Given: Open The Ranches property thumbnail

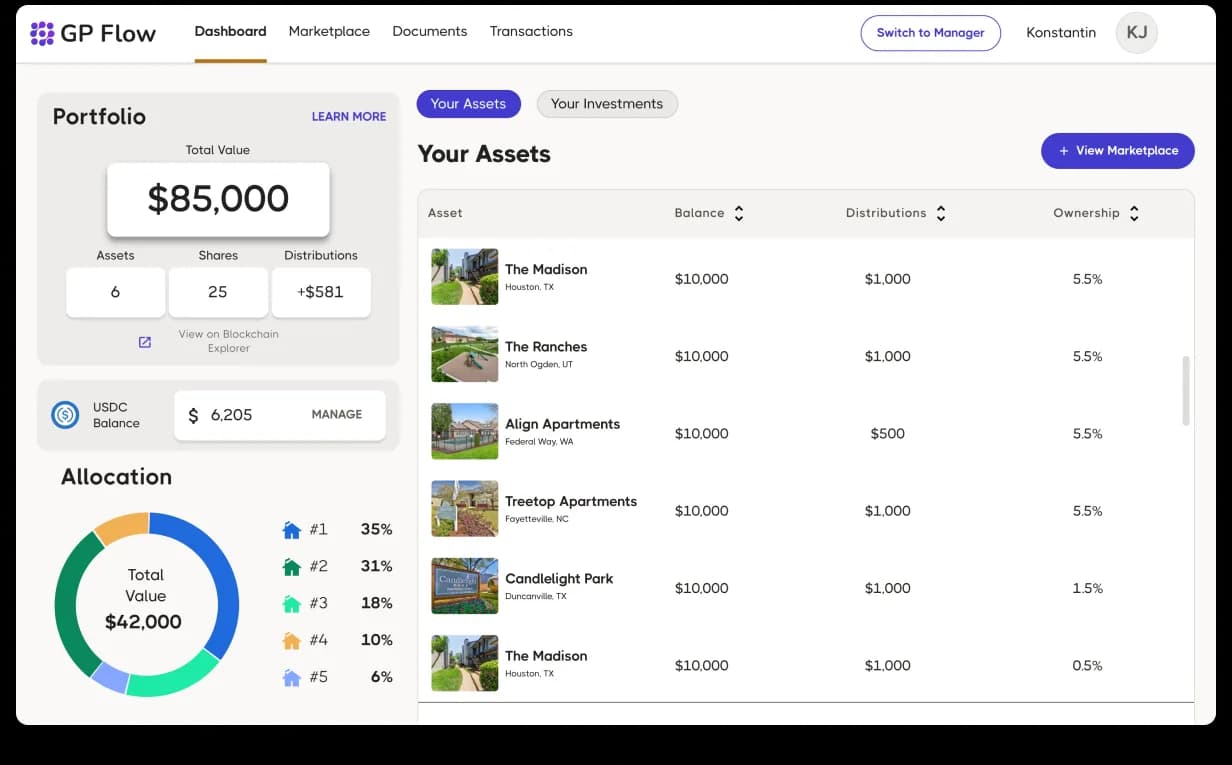Looking at the screenshot, I should (465, 354).
